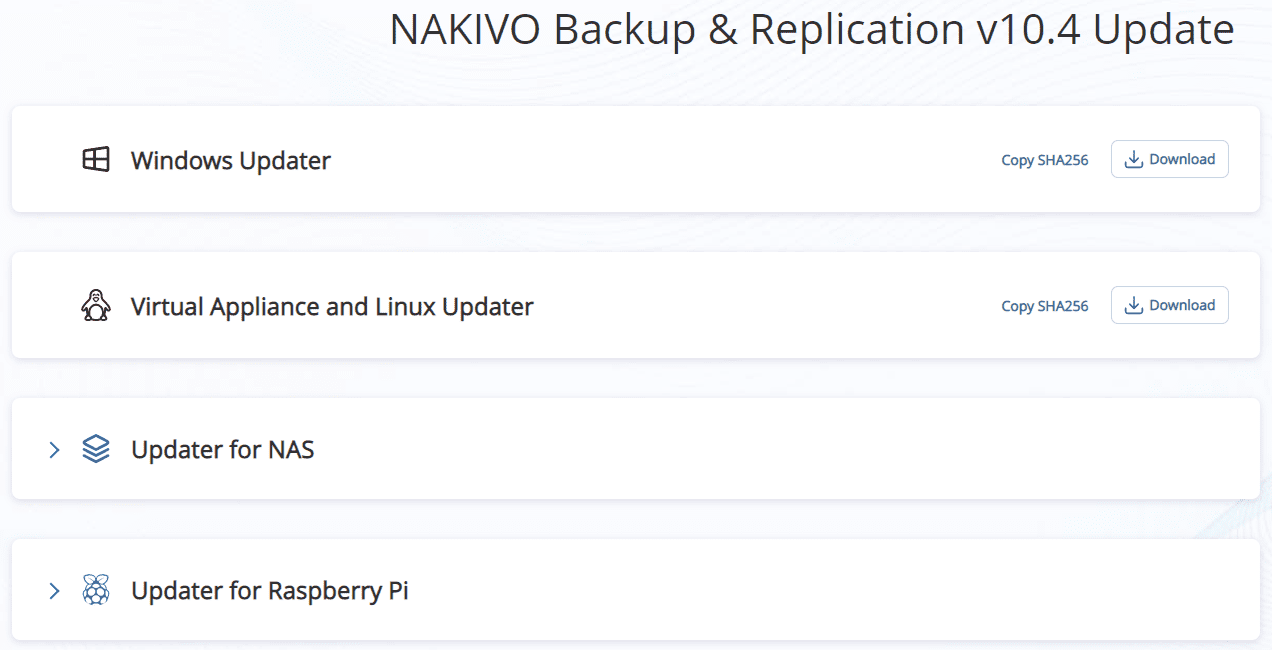Click the NAKIVO Backup & Replication v10.4 heading
This screenshot has height=650, width=1272.
point(811,30)
